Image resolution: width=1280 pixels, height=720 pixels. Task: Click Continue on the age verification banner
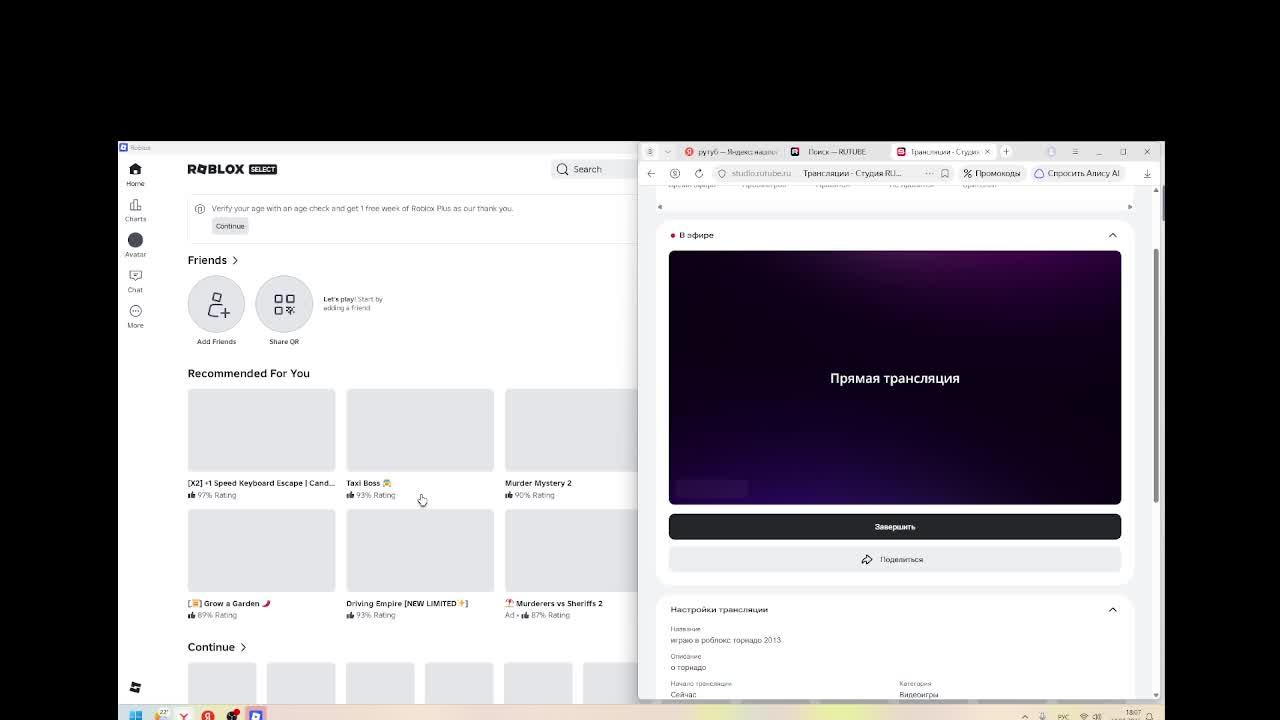pos(230,226)
